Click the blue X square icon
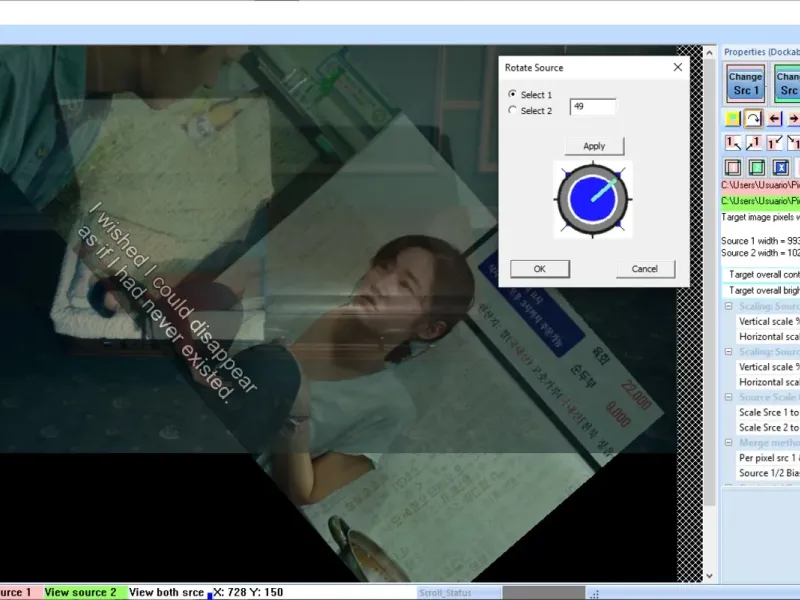Viewport: 800px width, 600px height. pyautogui.click(x=781, y=167)
